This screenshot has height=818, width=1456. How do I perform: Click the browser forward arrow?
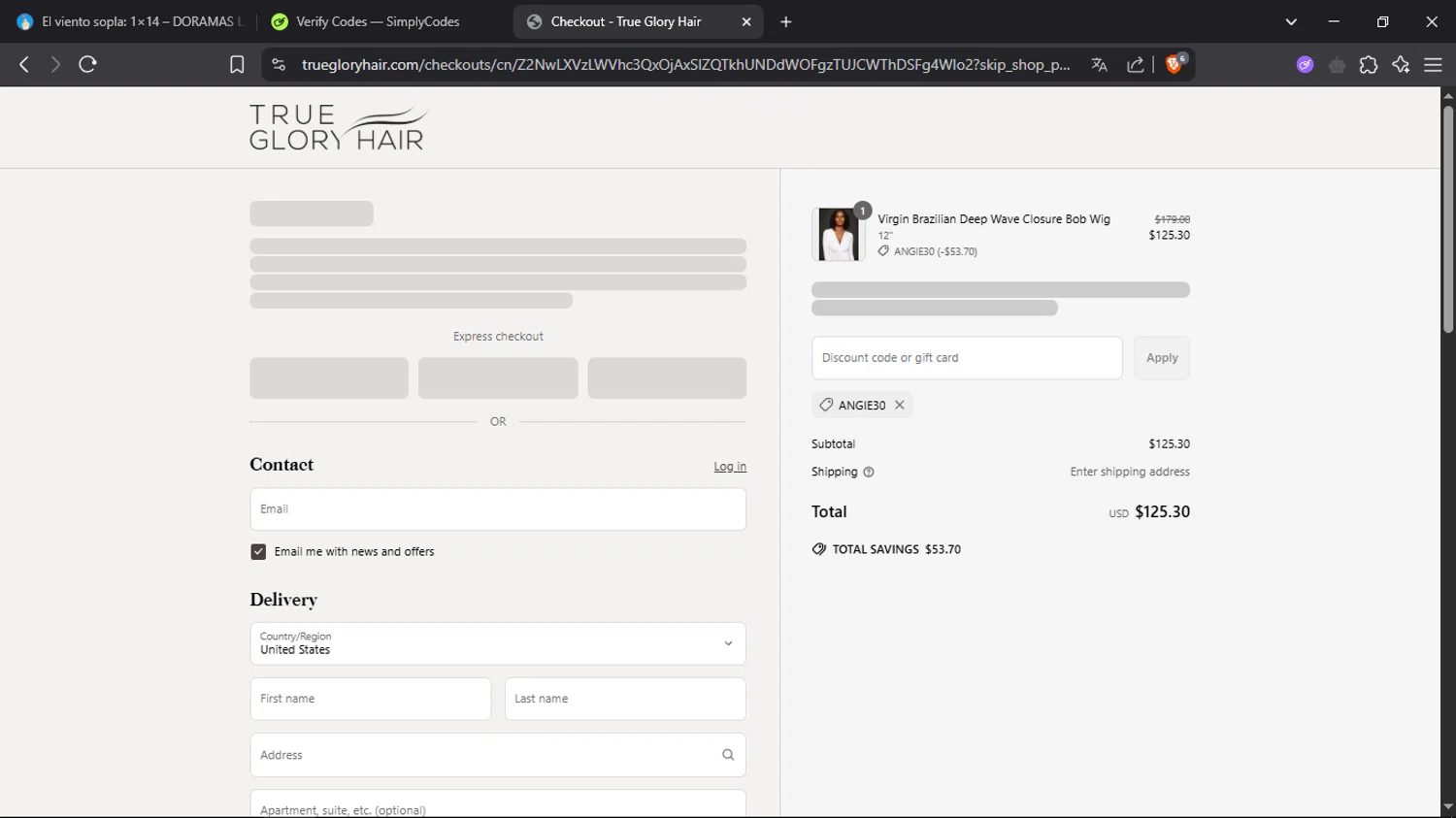tap(55, 64)
